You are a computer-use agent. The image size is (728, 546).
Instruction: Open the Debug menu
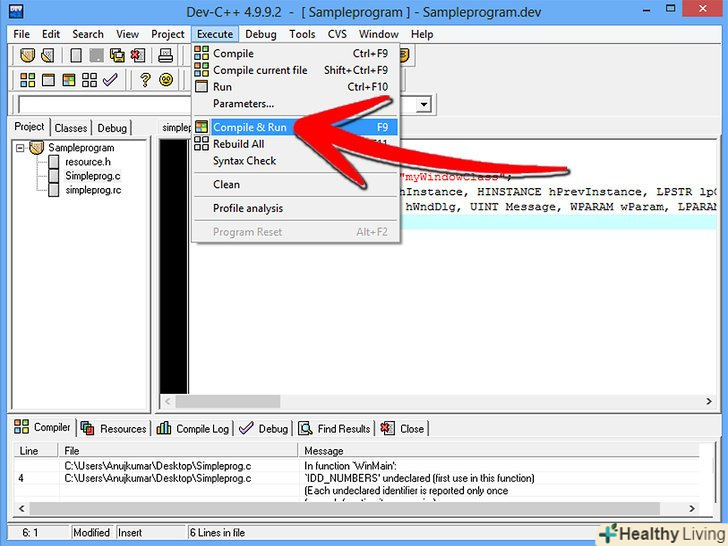coord(260,34)
